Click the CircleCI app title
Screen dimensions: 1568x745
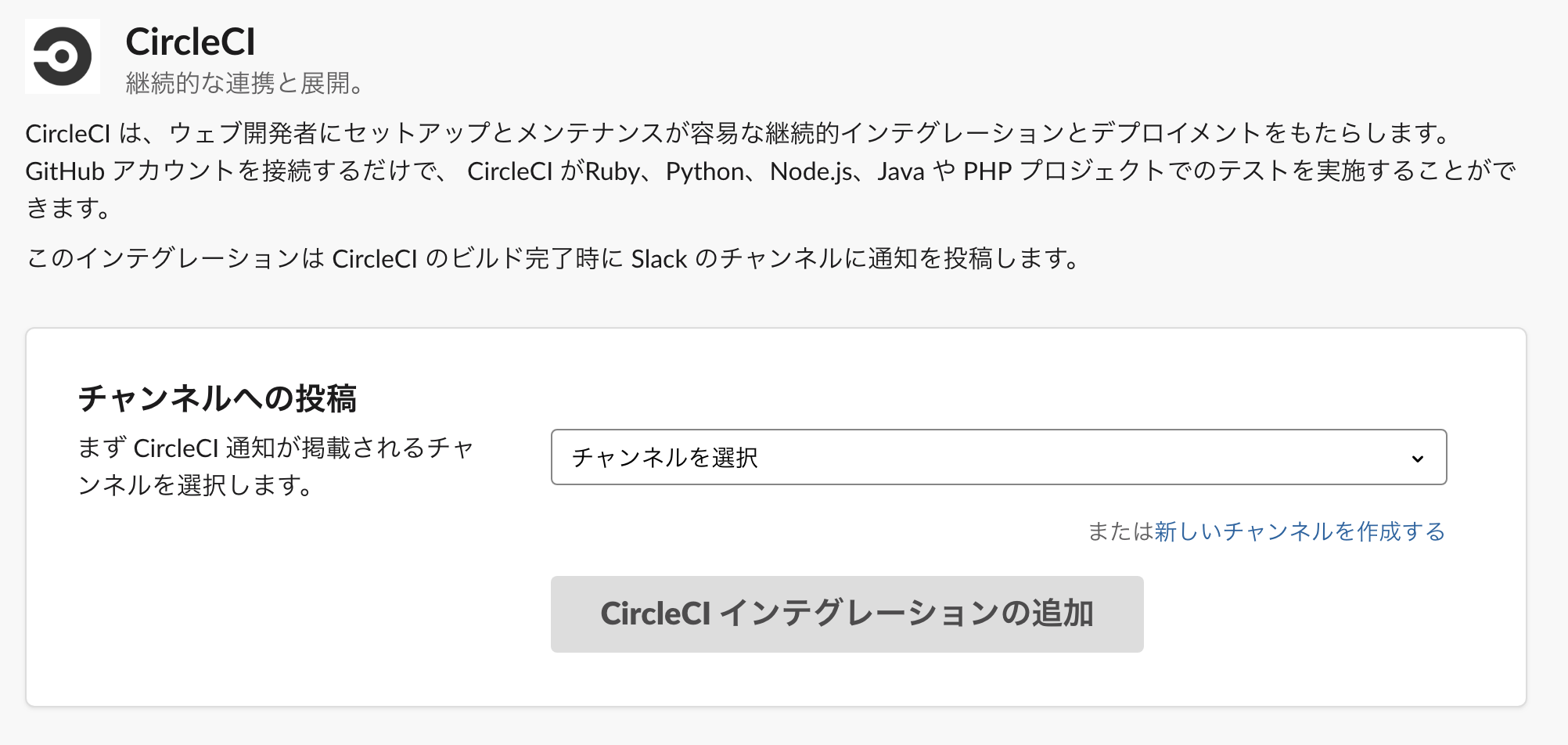pyautogui.click(x=190, y=42)
